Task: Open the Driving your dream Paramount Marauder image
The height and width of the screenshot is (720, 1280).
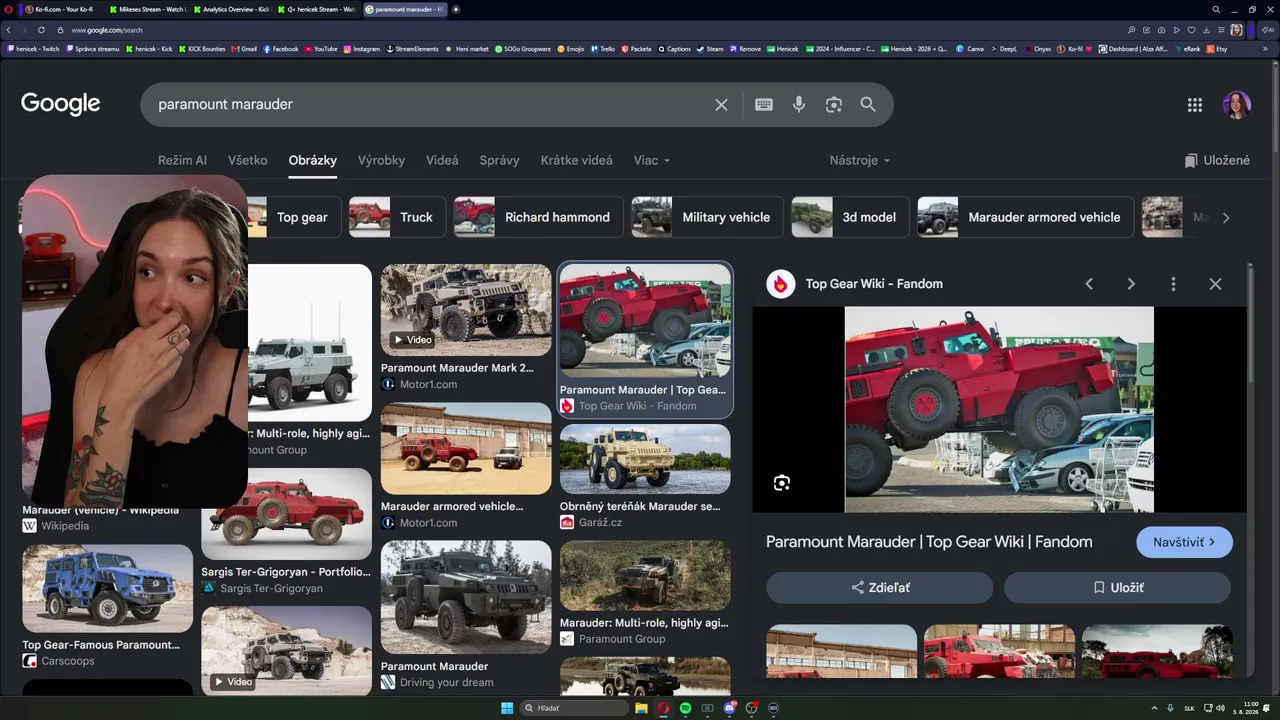Action: (466, 597)
